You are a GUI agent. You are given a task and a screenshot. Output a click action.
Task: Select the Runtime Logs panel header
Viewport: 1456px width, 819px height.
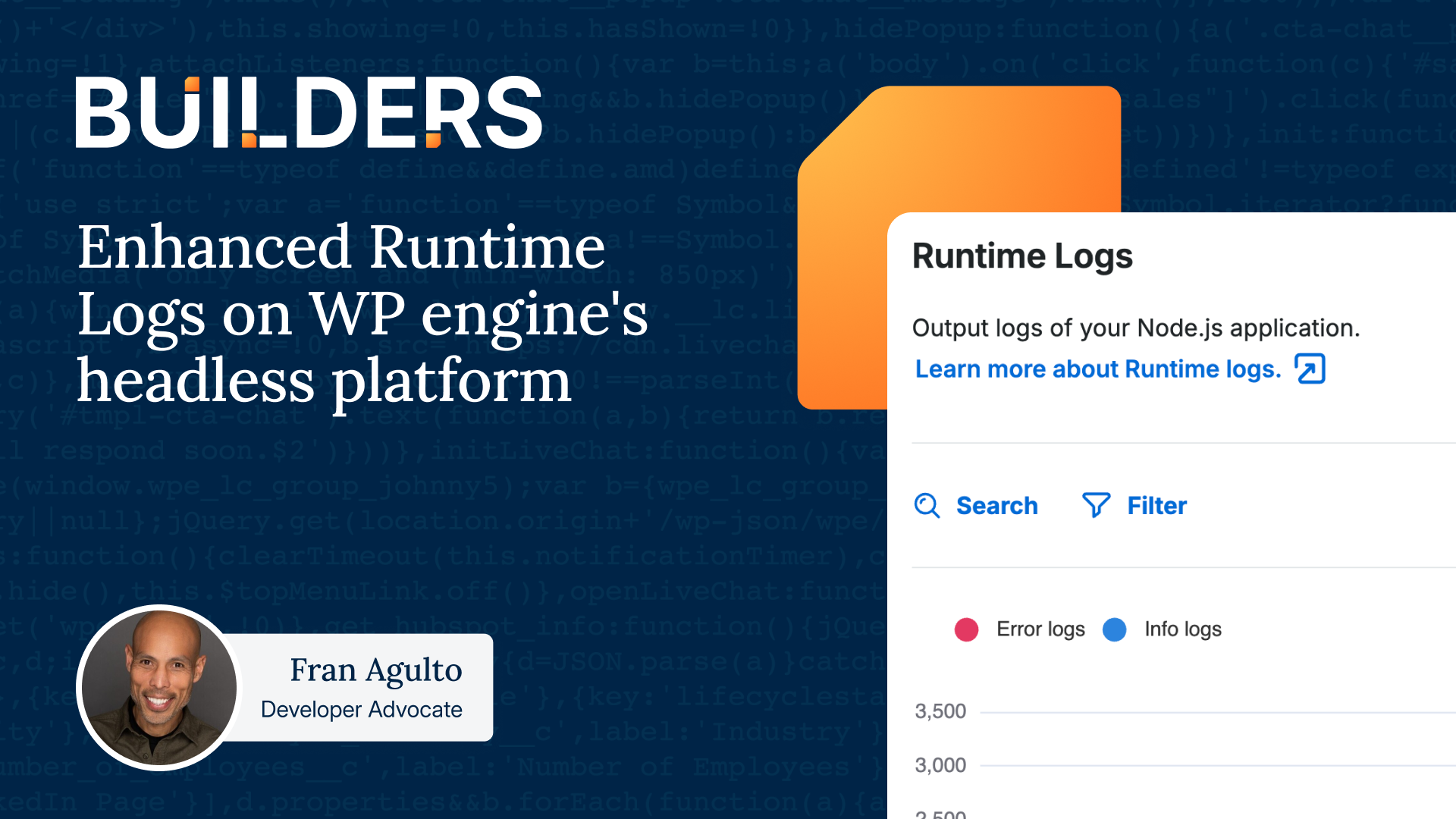[x=1023, y=256]
